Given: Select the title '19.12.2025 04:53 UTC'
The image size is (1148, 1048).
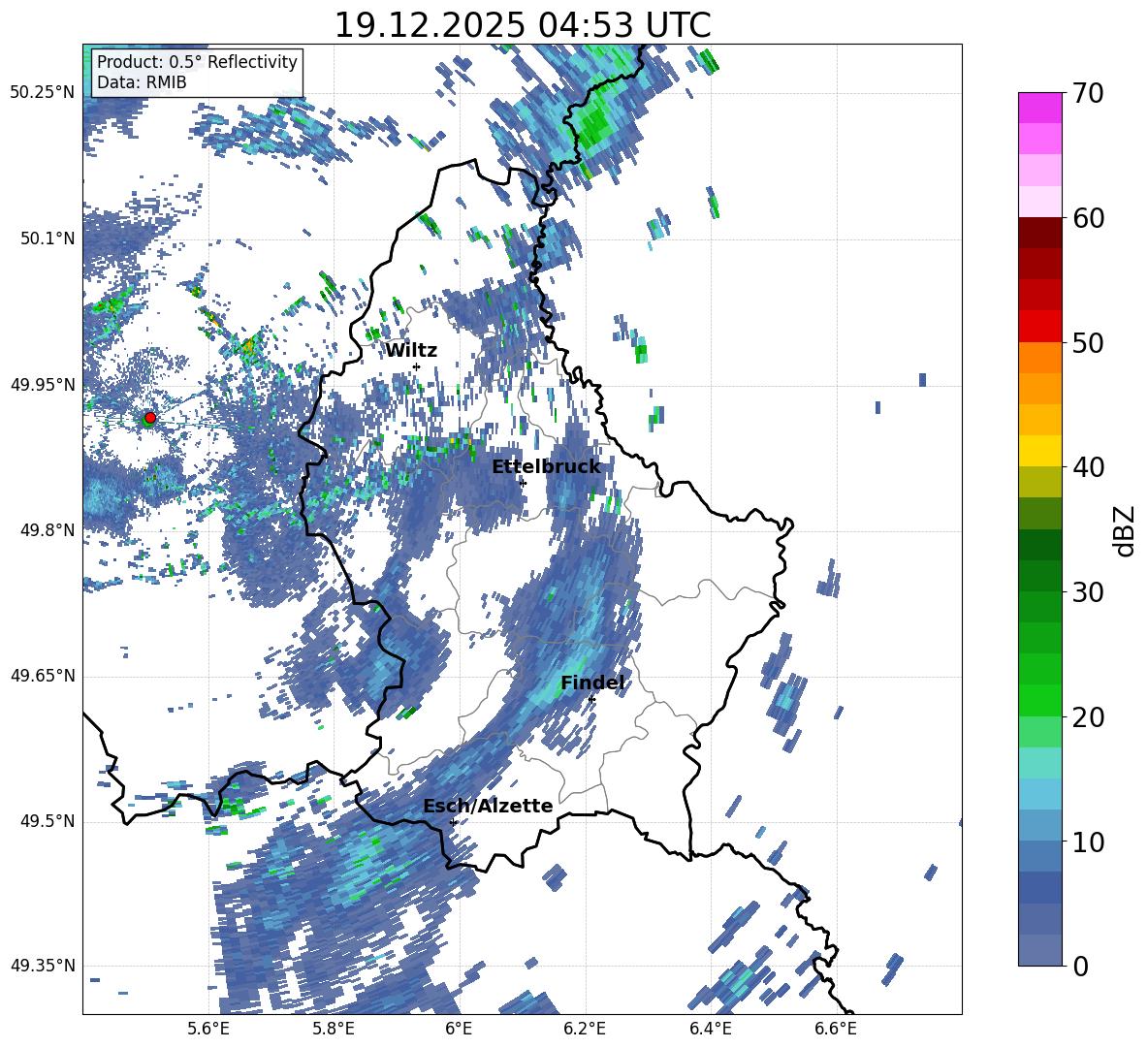Looking at the screenshot, I should click(522, 25).
